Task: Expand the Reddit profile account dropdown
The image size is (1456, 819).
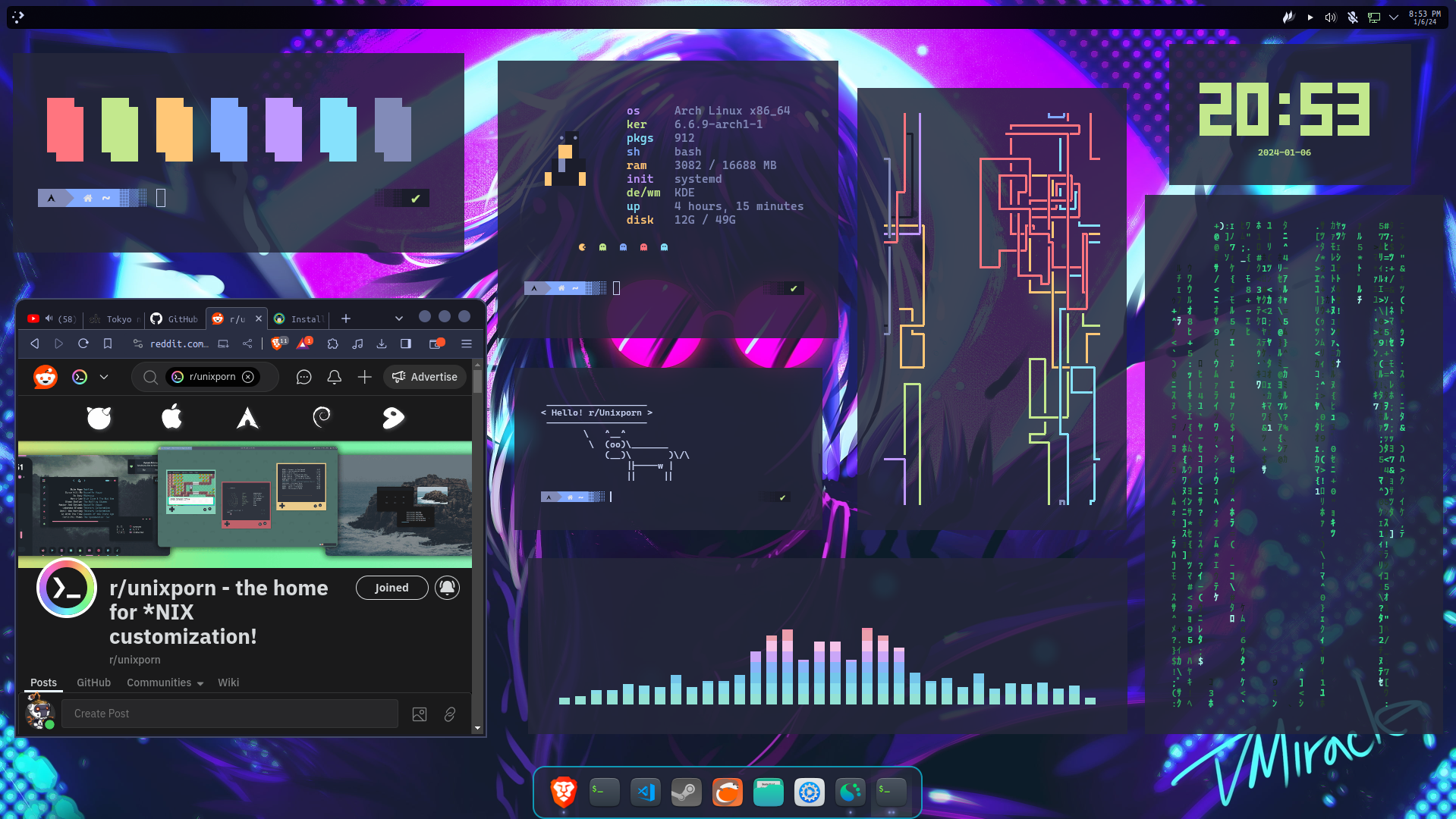Action: pyautogui.click(x=103, y=377)
